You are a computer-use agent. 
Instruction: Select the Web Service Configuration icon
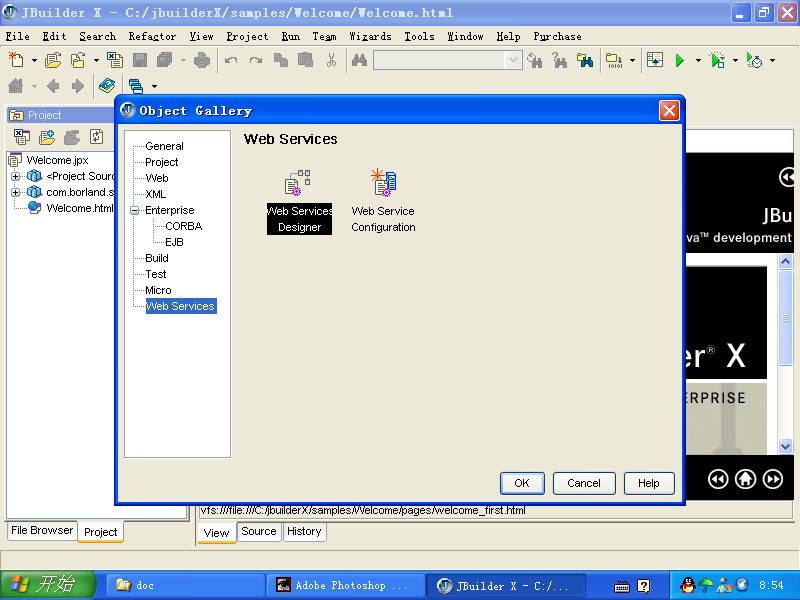[x=383, y=202]
